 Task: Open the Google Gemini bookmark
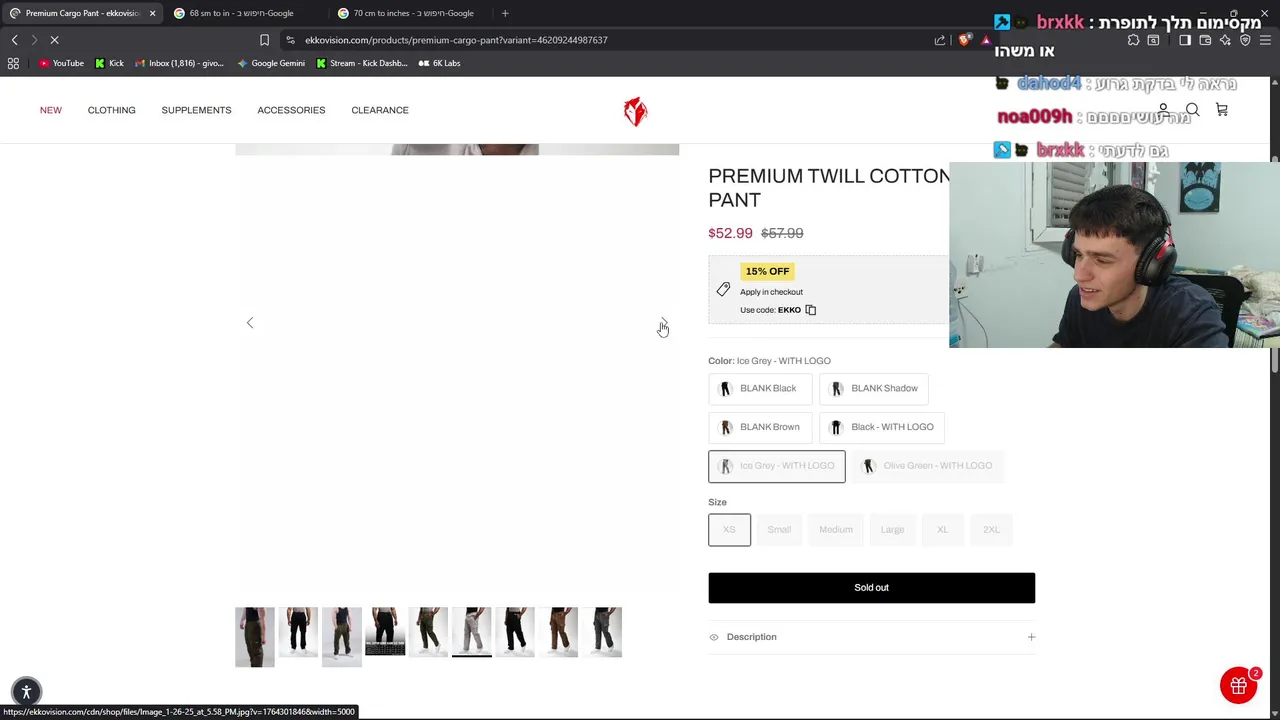(270, 63)
